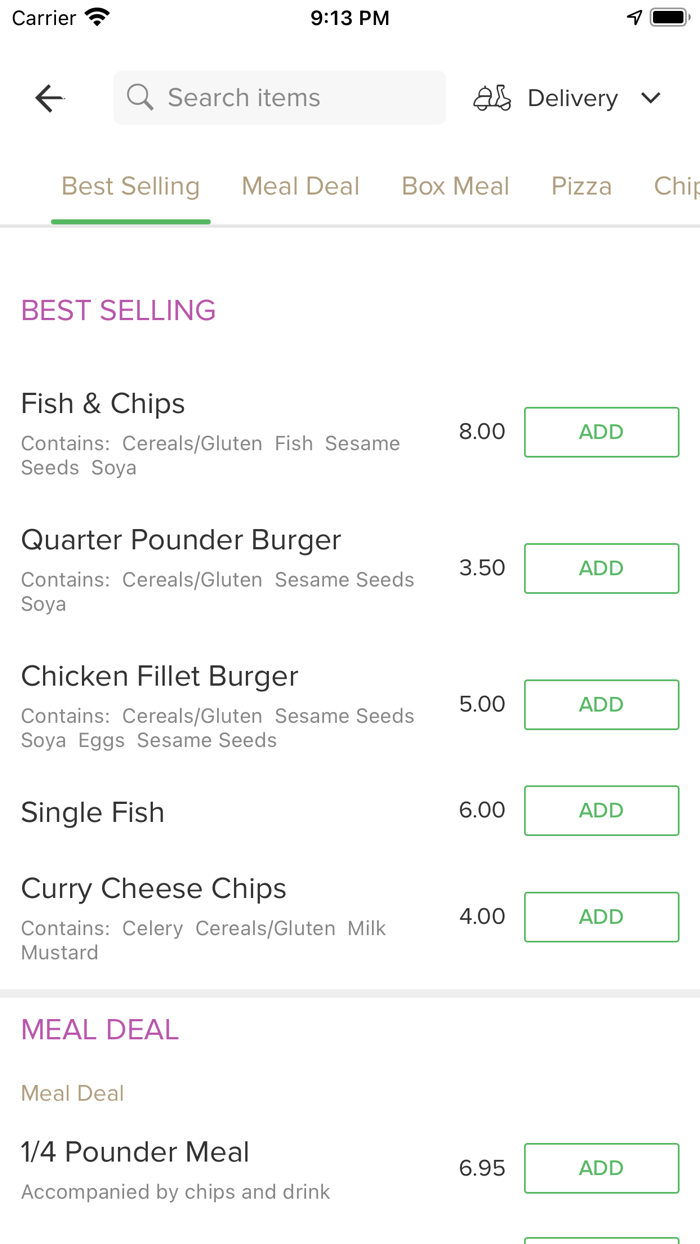This screenshot has height=1244, width=700.
Task: Add Fish & Chips to order
Action: point(601,432)
